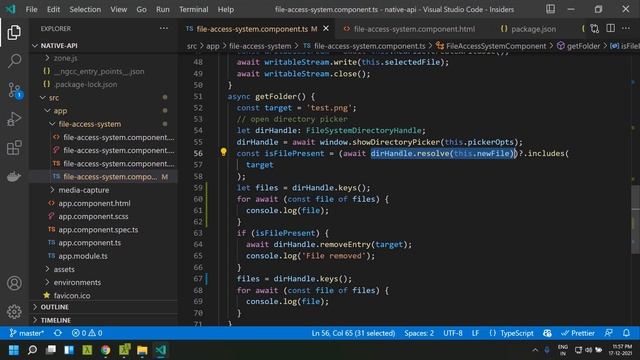Open problems via errors and warnings indicator

point(87,333)
